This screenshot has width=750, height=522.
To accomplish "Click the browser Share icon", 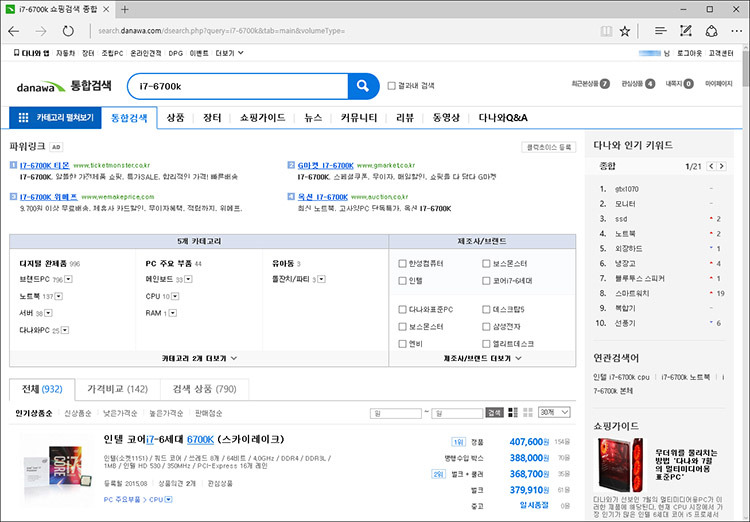I will pos(712,31).
